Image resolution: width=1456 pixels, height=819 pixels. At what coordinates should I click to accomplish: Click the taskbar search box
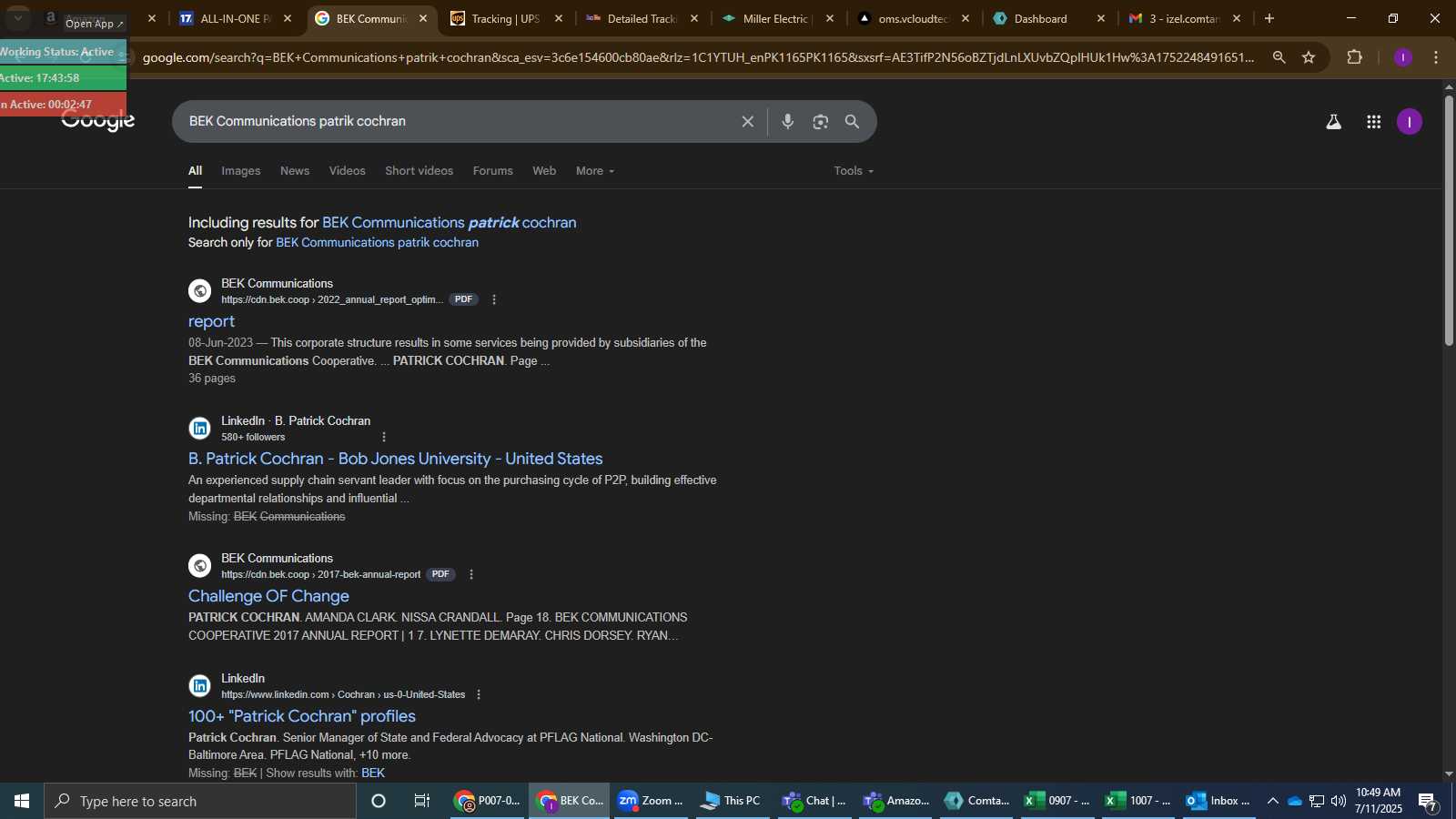[x=200, y=801]
